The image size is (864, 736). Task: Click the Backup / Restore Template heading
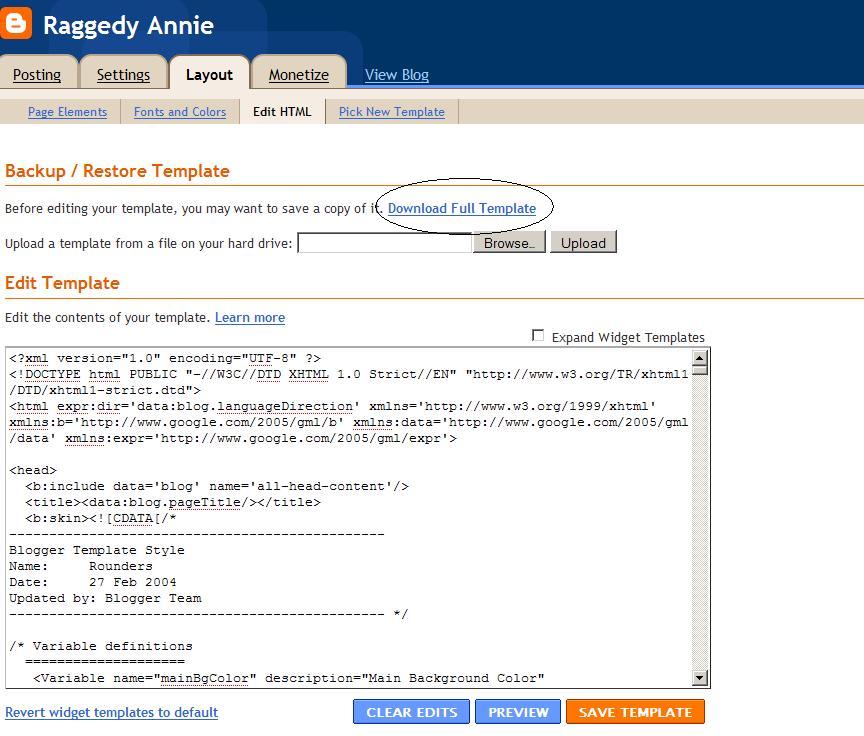[117, 171]
